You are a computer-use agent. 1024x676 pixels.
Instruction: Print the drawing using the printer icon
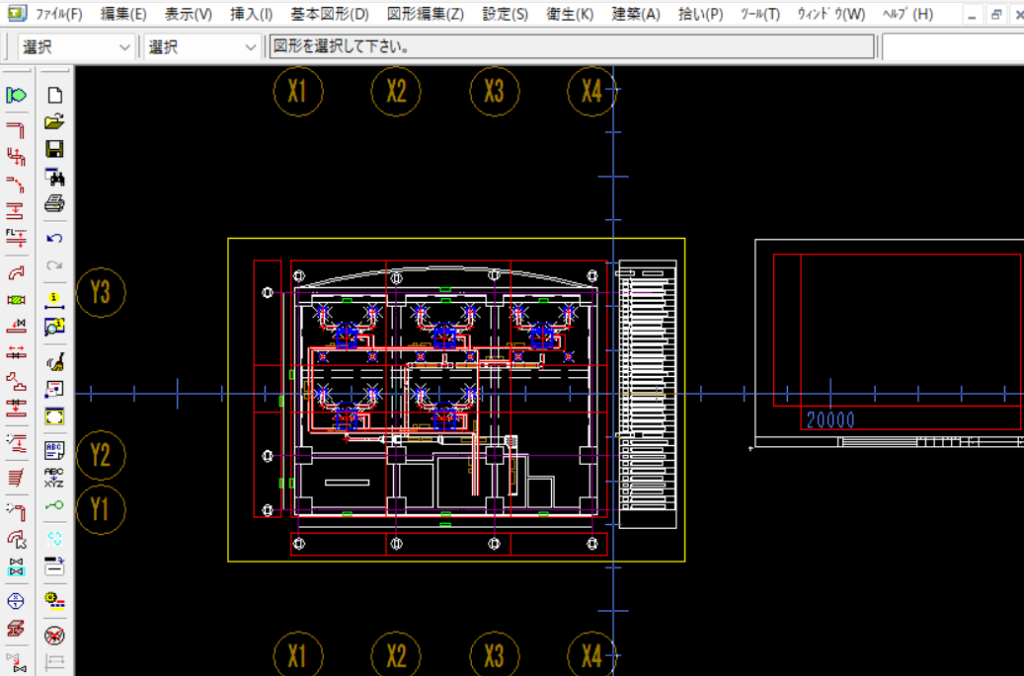coord(55,204)
